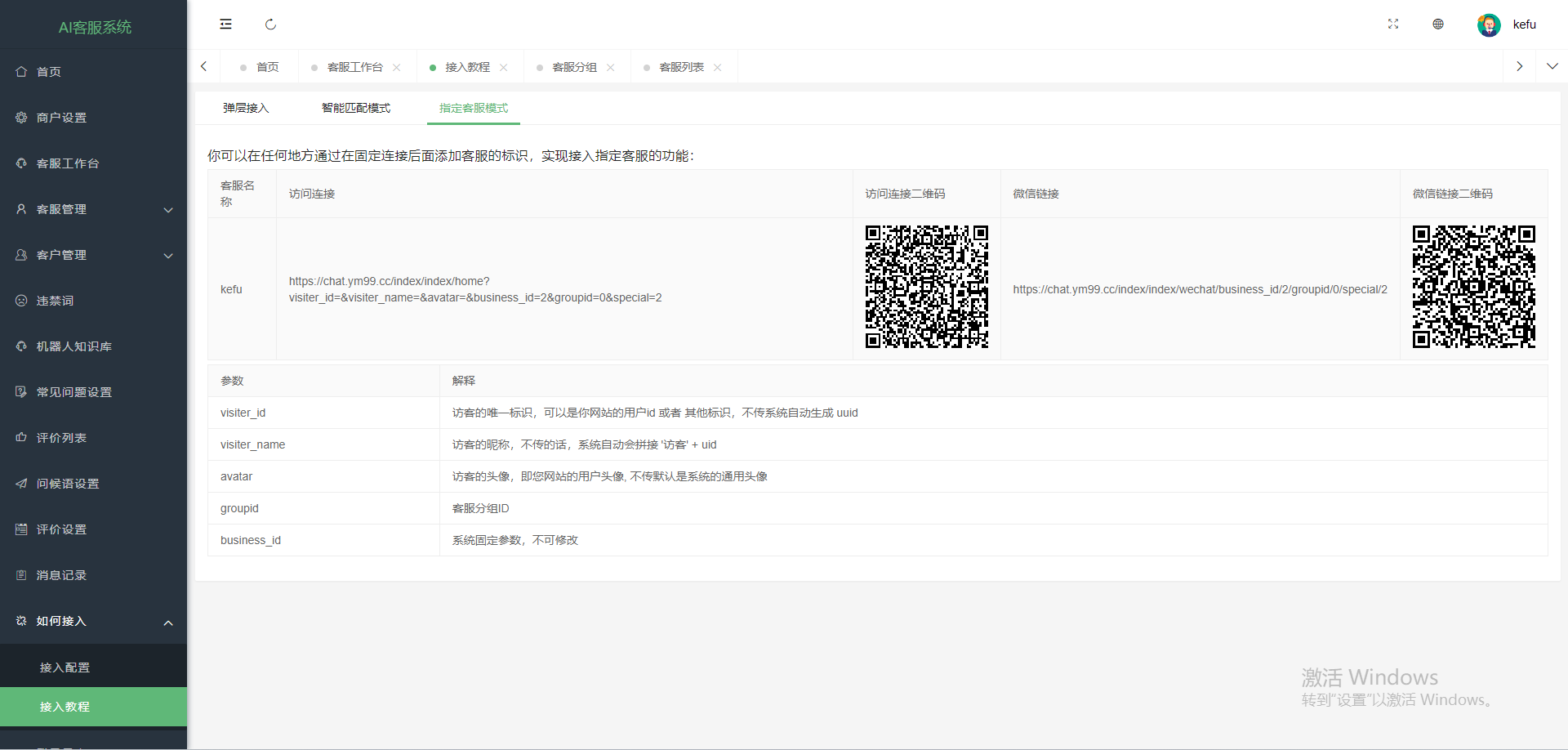Switch to the 智能匹配模式 tab

[x=356, y=108]
